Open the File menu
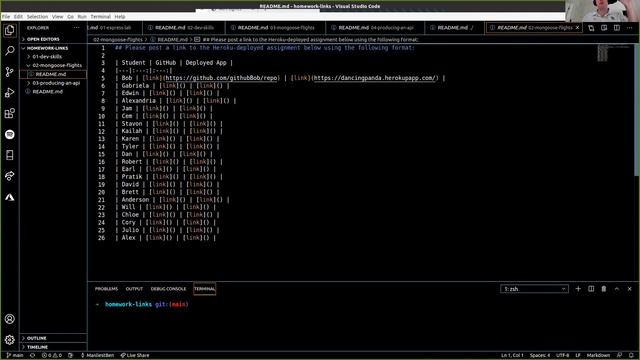This screenshot has width=640, height=360. coord(6,17)
